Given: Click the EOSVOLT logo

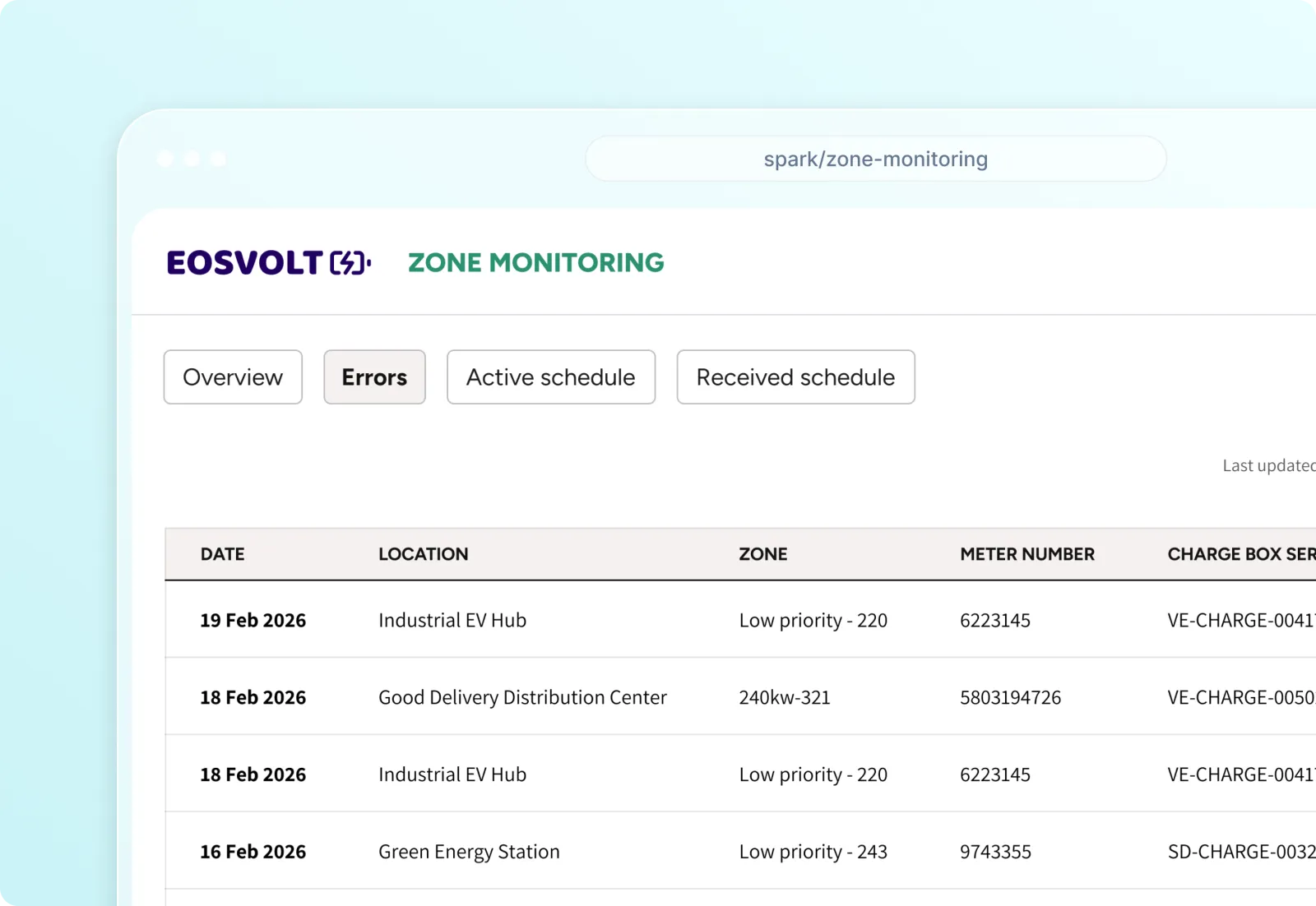Looking at the screenshot, I should [x=244, y=263].
